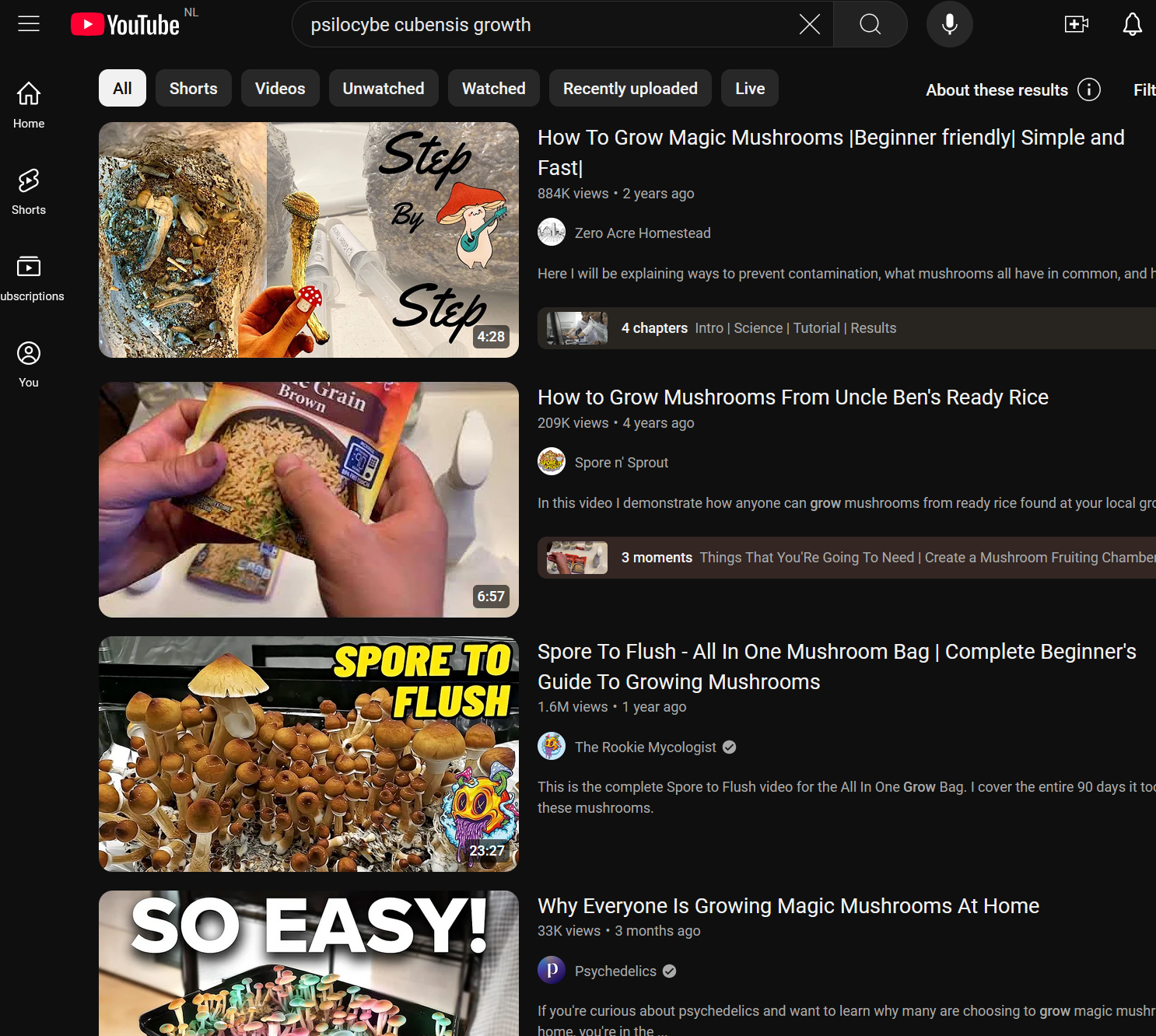Viewport: 1156px width, 1036px height.
Task: Filter results by Recently uploaded
Action: pos(629,89)
